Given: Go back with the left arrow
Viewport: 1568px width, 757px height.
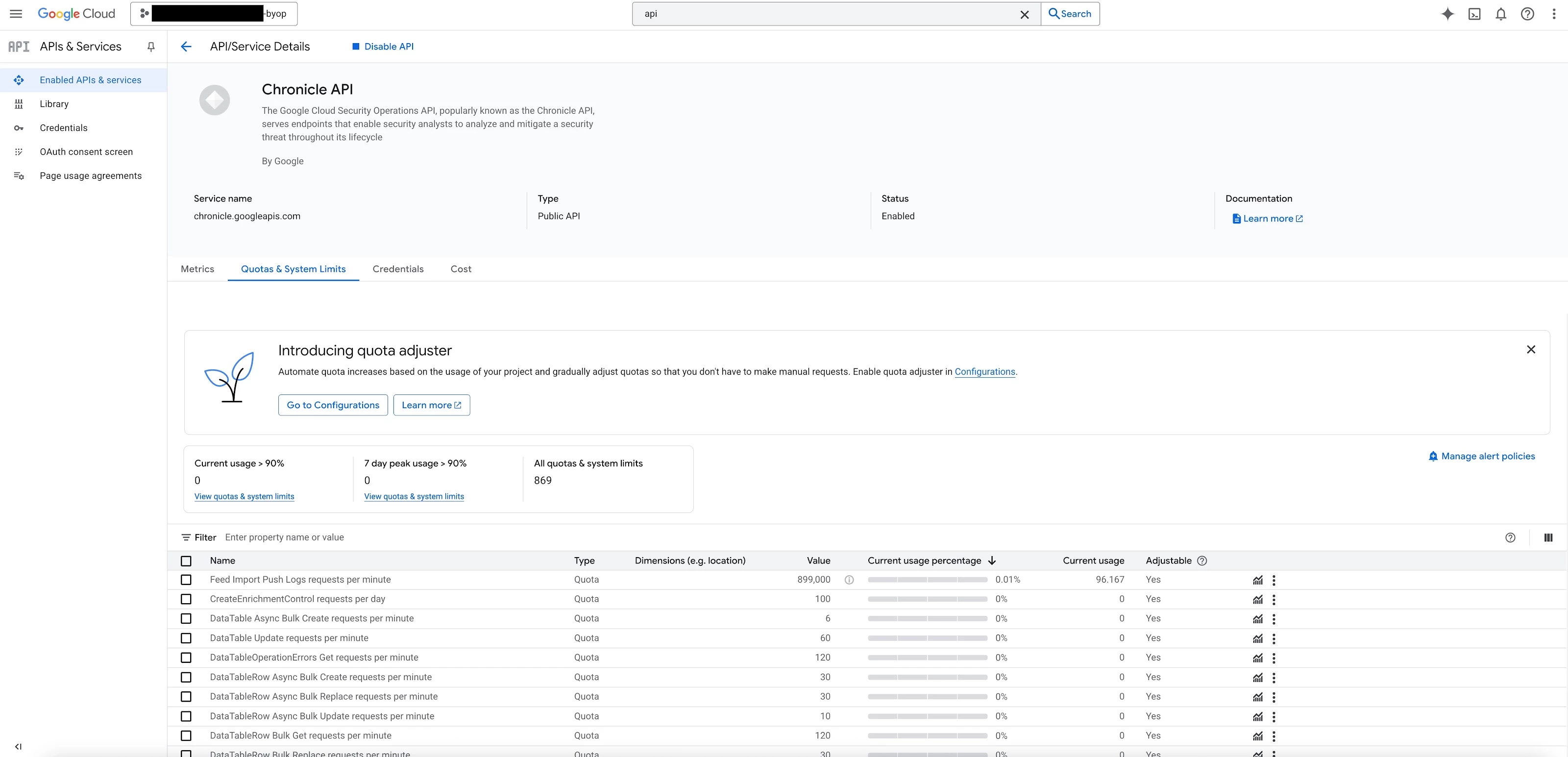Looking at the screenshot, I should 186,47.
